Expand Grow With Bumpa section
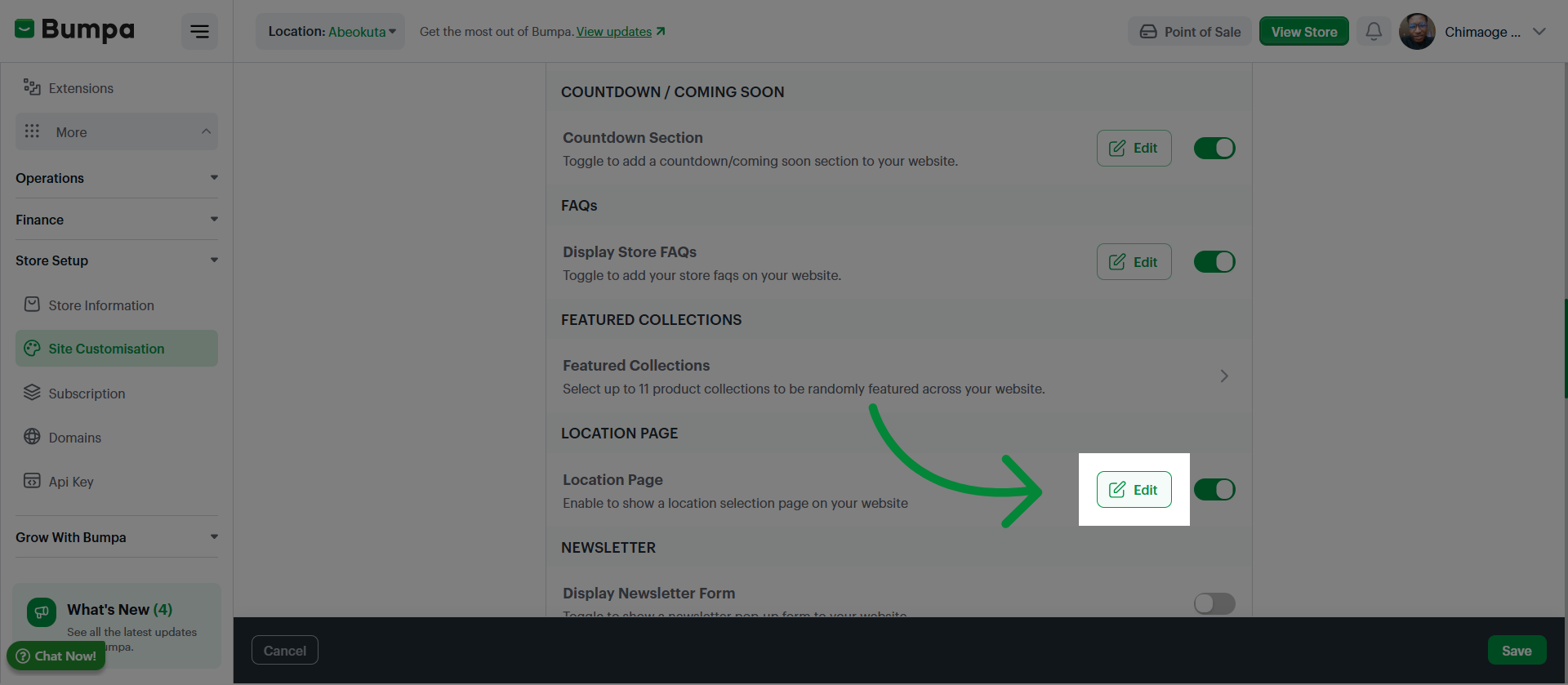 pyautogui.click(x=117, y=537)
